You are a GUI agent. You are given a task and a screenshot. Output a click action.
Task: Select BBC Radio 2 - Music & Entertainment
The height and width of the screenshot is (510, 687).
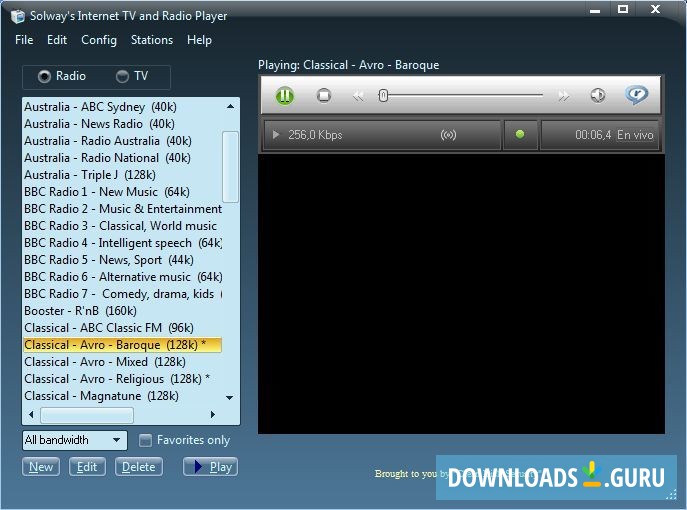tap(123, 209)
